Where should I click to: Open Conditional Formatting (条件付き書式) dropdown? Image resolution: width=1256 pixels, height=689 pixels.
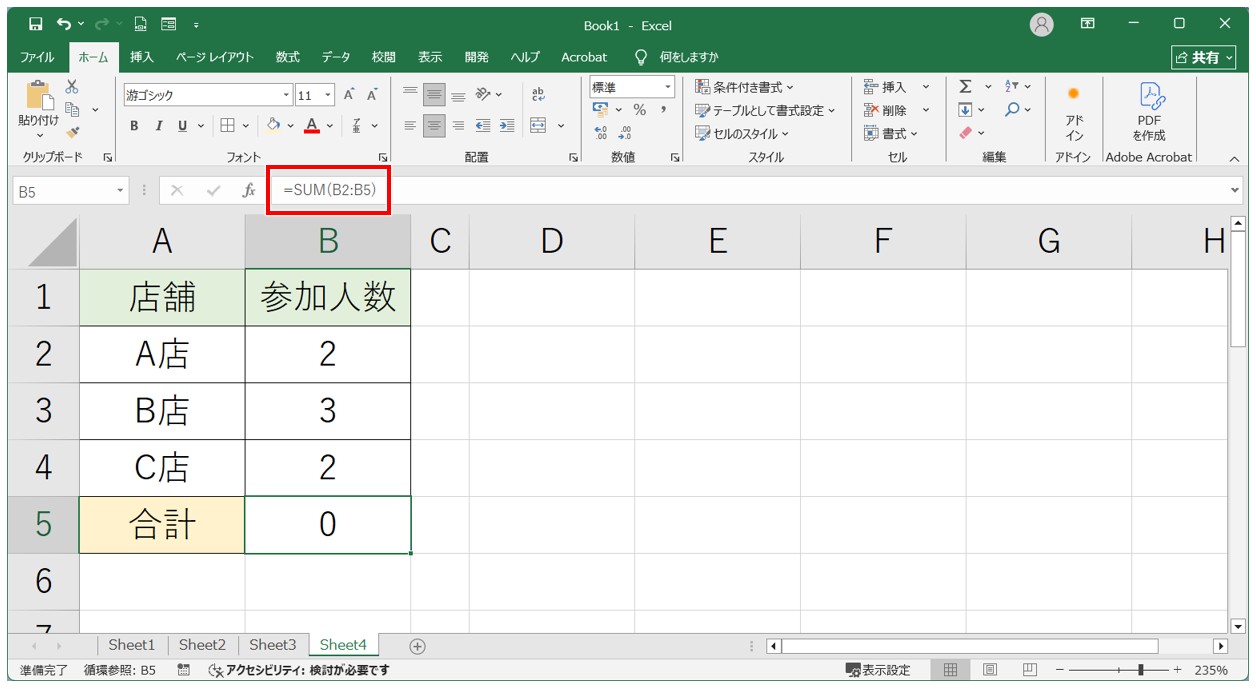click(745, 87)
